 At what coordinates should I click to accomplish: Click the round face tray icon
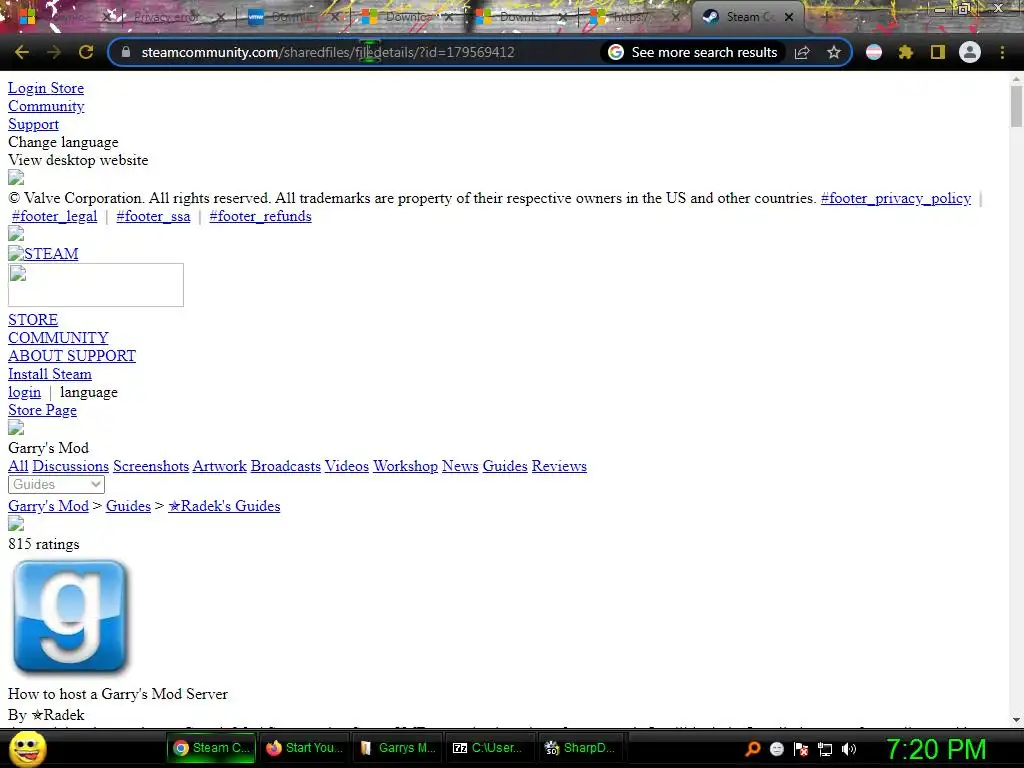pos(776,748)
